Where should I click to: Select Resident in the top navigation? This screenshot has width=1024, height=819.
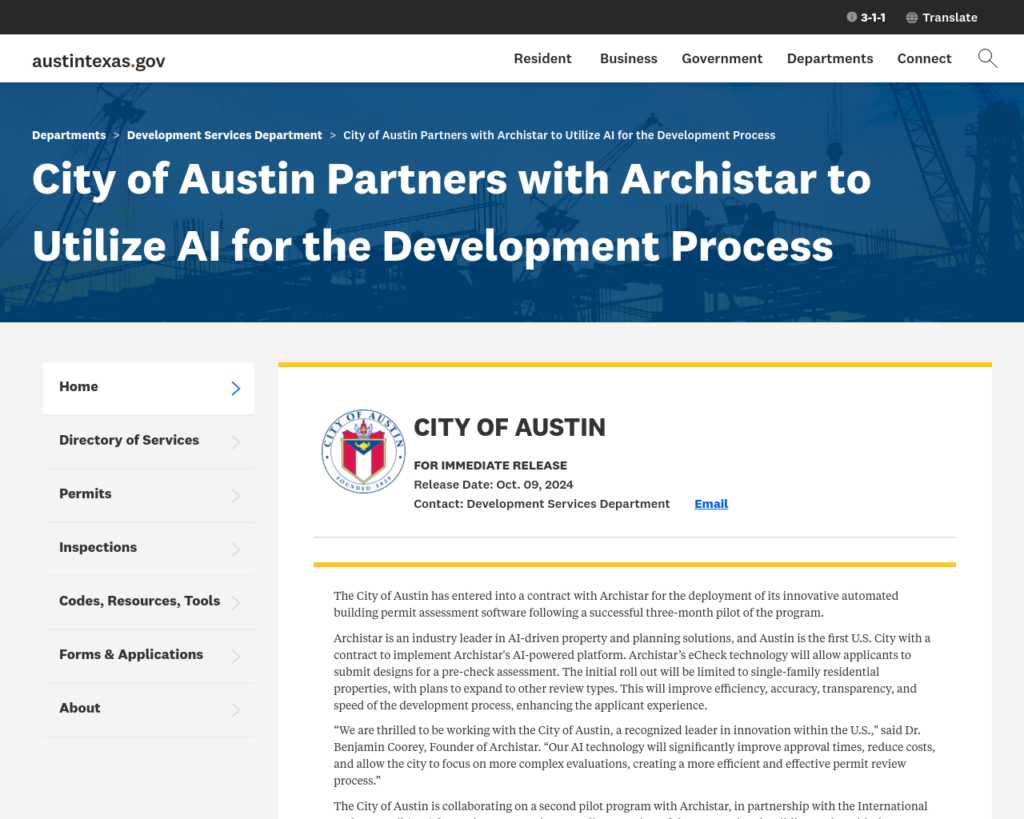click(542, 58)
